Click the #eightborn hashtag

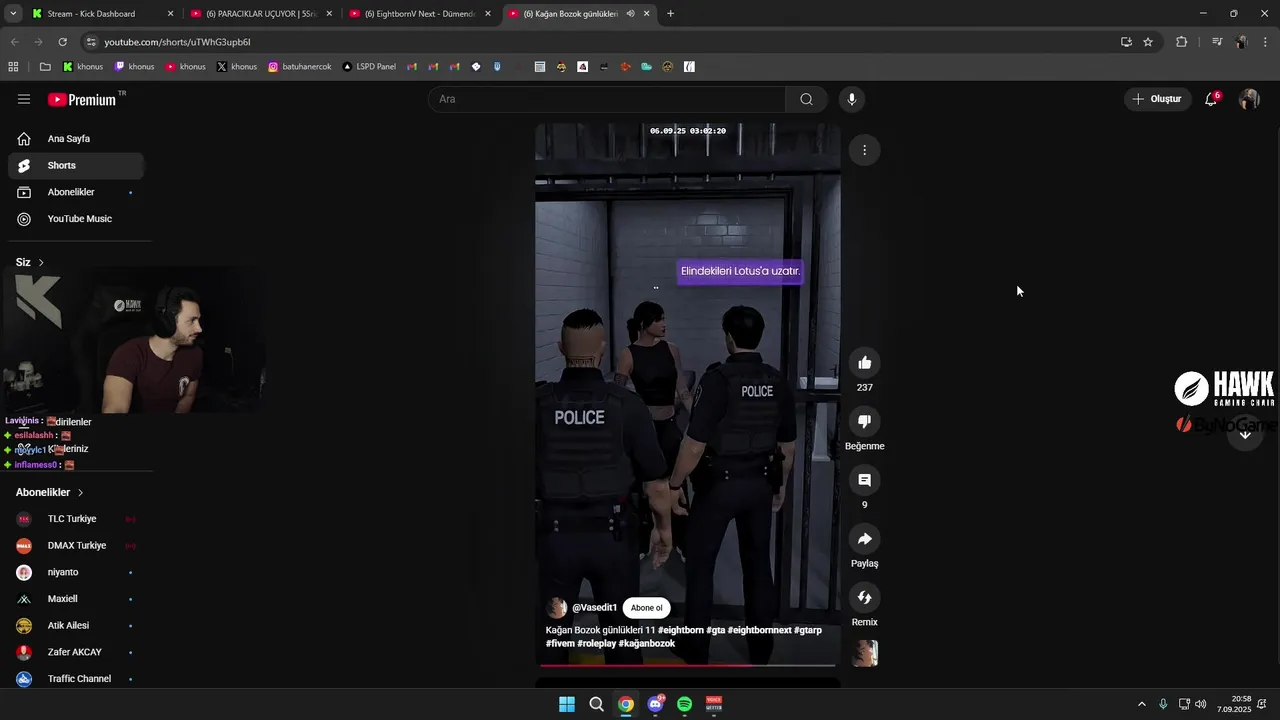point(681,630)
